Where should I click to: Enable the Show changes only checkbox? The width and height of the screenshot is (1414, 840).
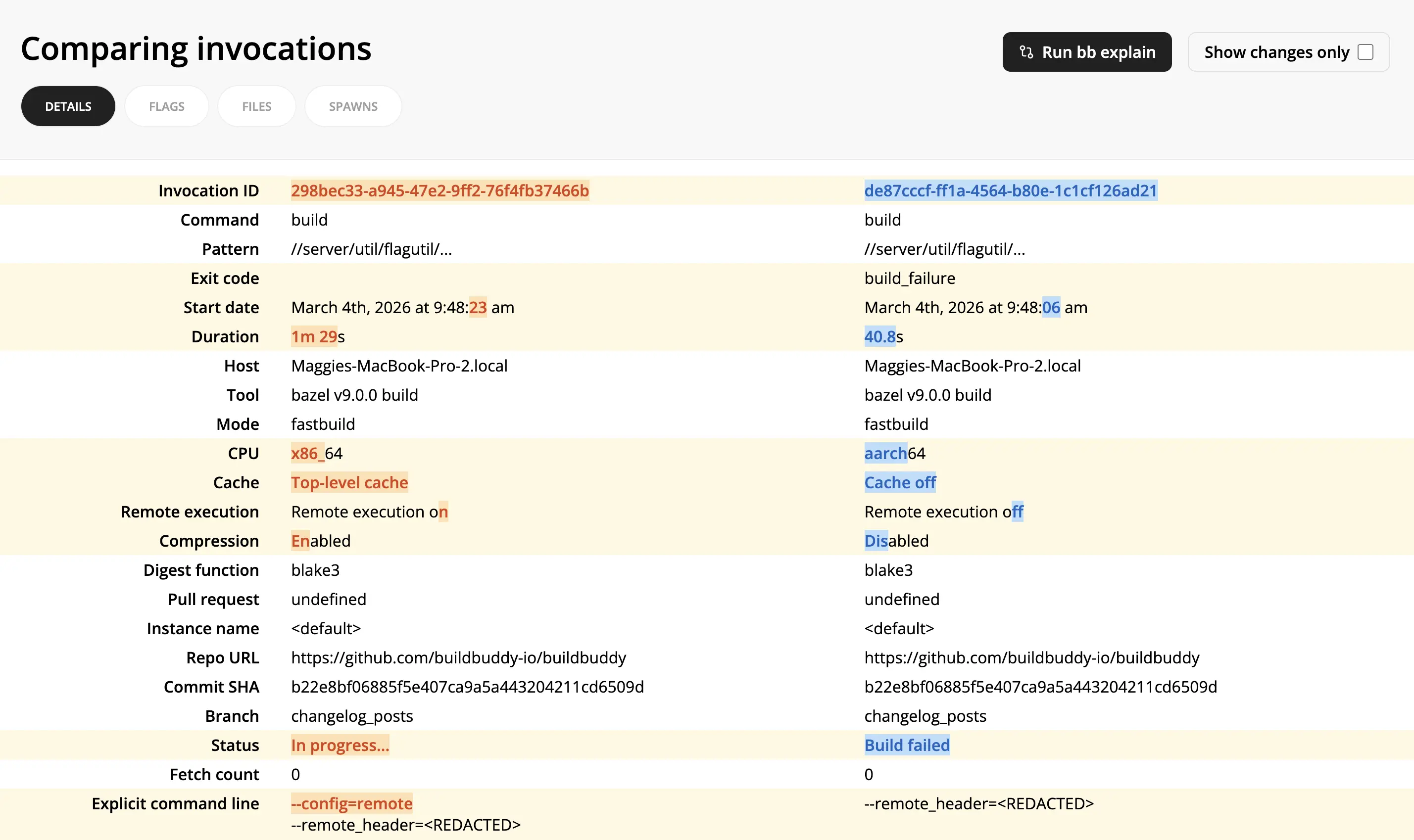click(x=1365, y=52)
